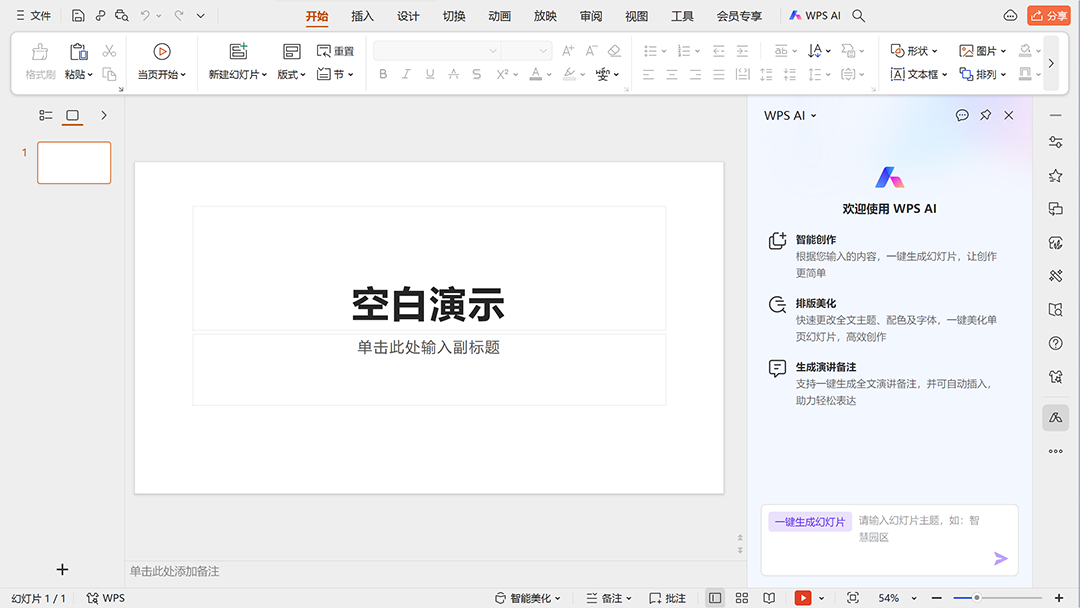Open the WPS AI chat history icon

pyautogui.click(x=962, y=115)
